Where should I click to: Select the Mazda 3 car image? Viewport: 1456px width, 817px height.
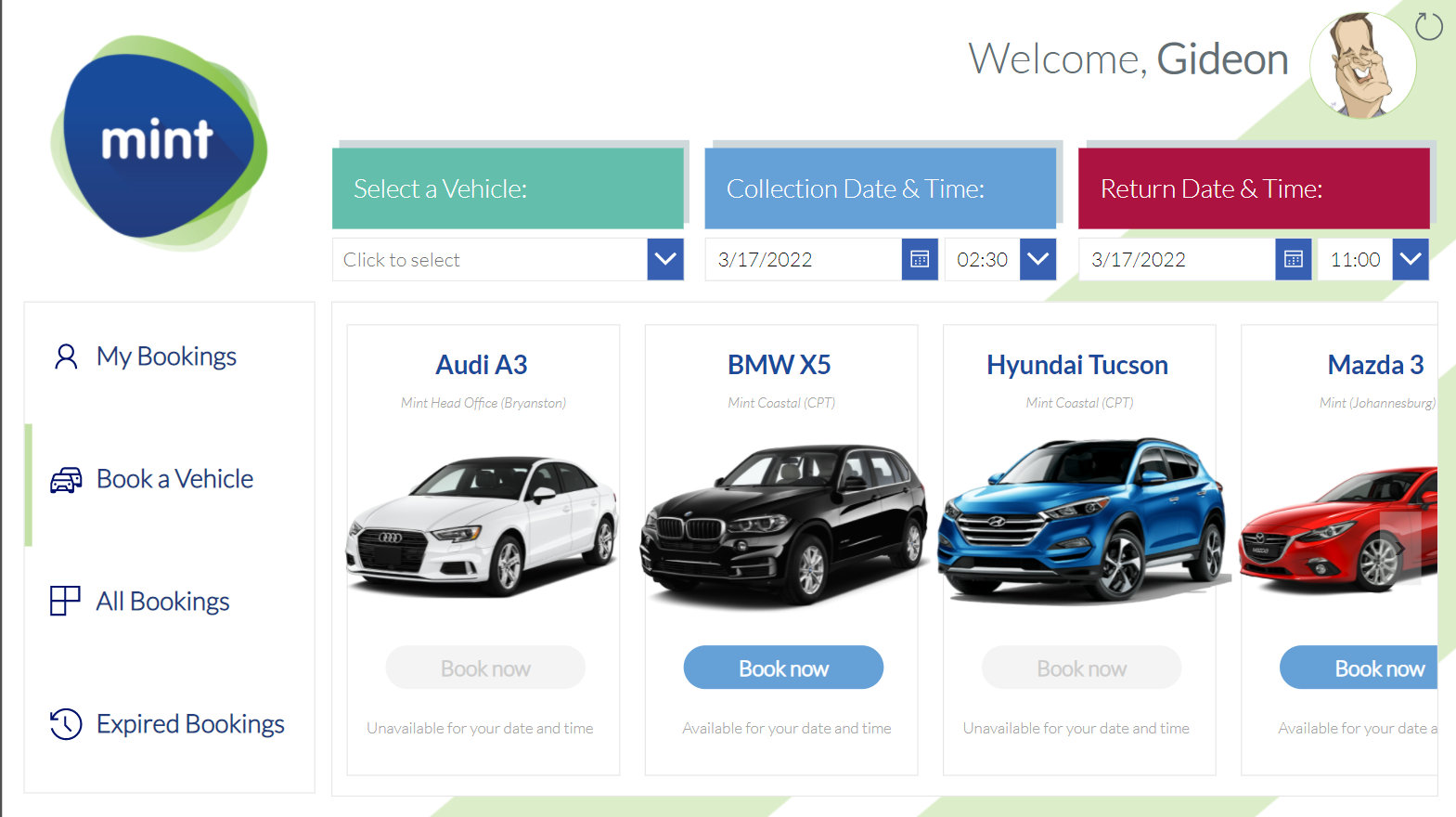(1338, 529)
